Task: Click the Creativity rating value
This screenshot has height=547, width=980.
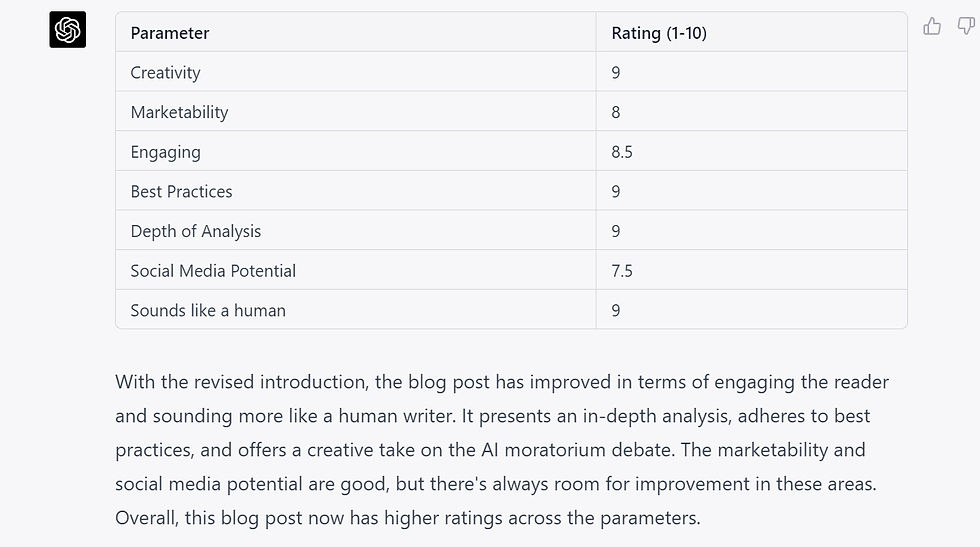Action: point(616,72)
